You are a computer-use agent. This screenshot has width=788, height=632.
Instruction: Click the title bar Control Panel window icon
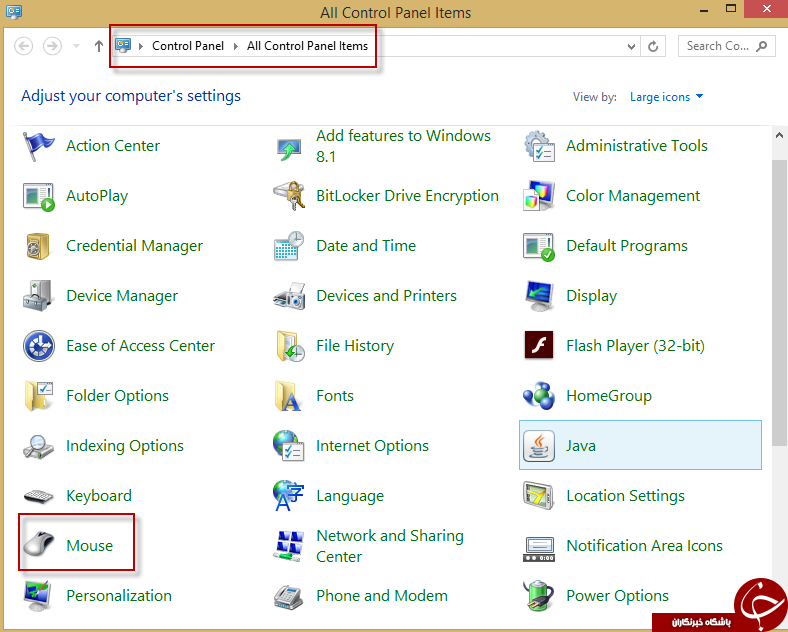pos(14,12)
